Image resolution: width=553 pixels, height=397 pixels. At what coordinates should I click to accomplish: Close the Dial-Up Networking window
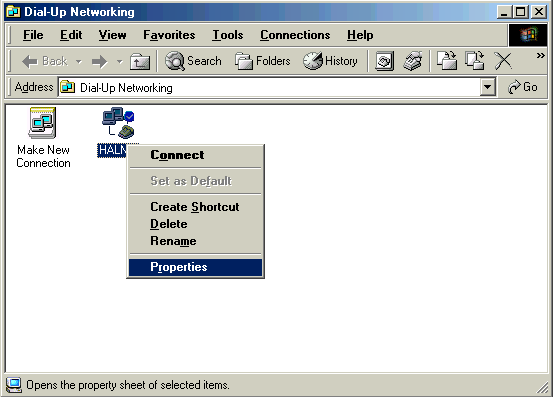click(x=539, y=12)
